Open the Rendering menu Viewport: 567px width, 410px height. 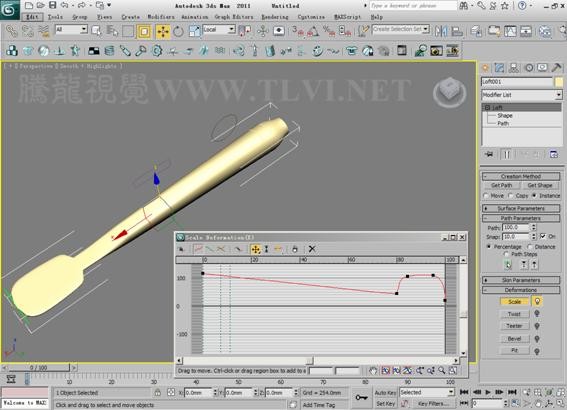click(275, 17)
